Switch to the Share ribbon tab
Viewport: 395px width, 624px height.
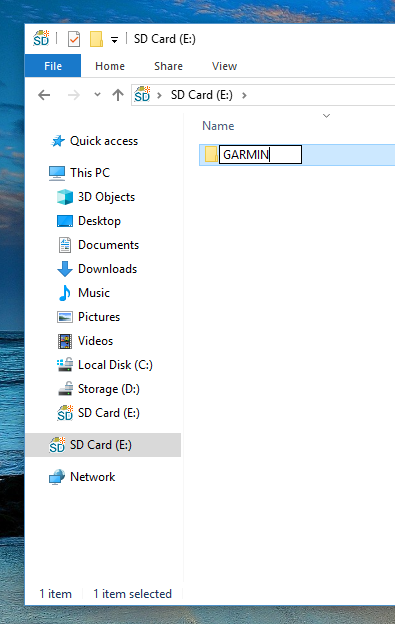pyautogui.click(x=168, y=66)
